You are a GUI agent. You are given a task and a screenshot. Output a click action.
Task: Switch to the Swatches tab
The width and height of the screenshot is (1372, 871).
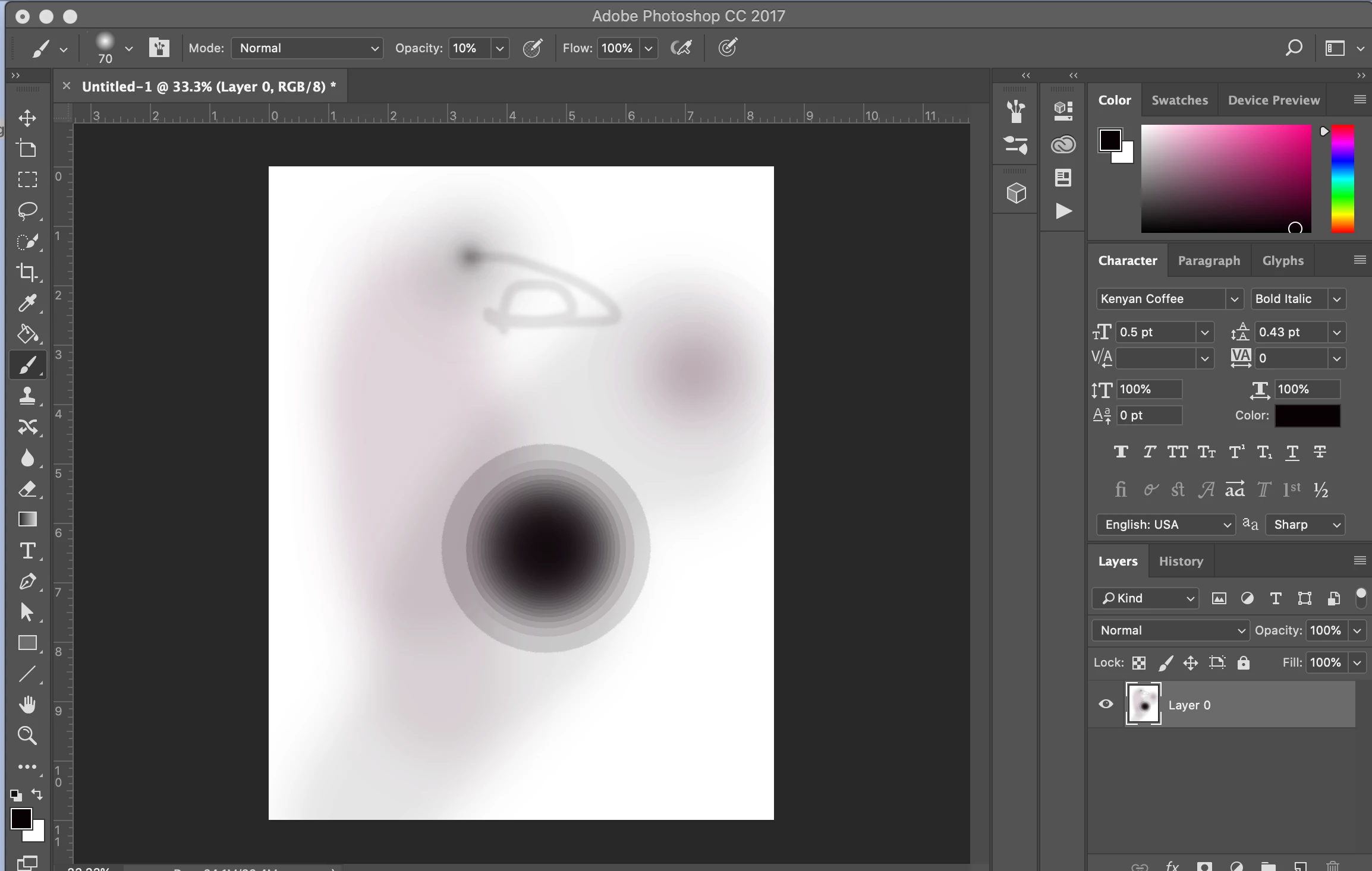point(1179,100)
